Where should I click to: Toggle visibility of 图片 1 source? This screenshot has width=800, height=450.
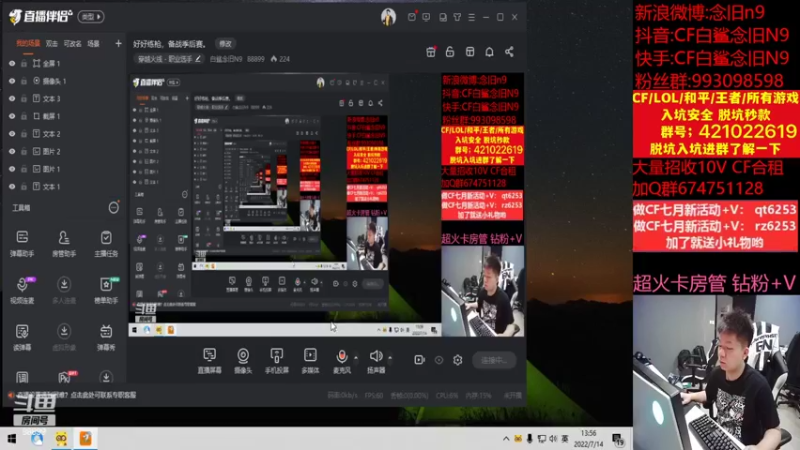(x=12, y=169)
